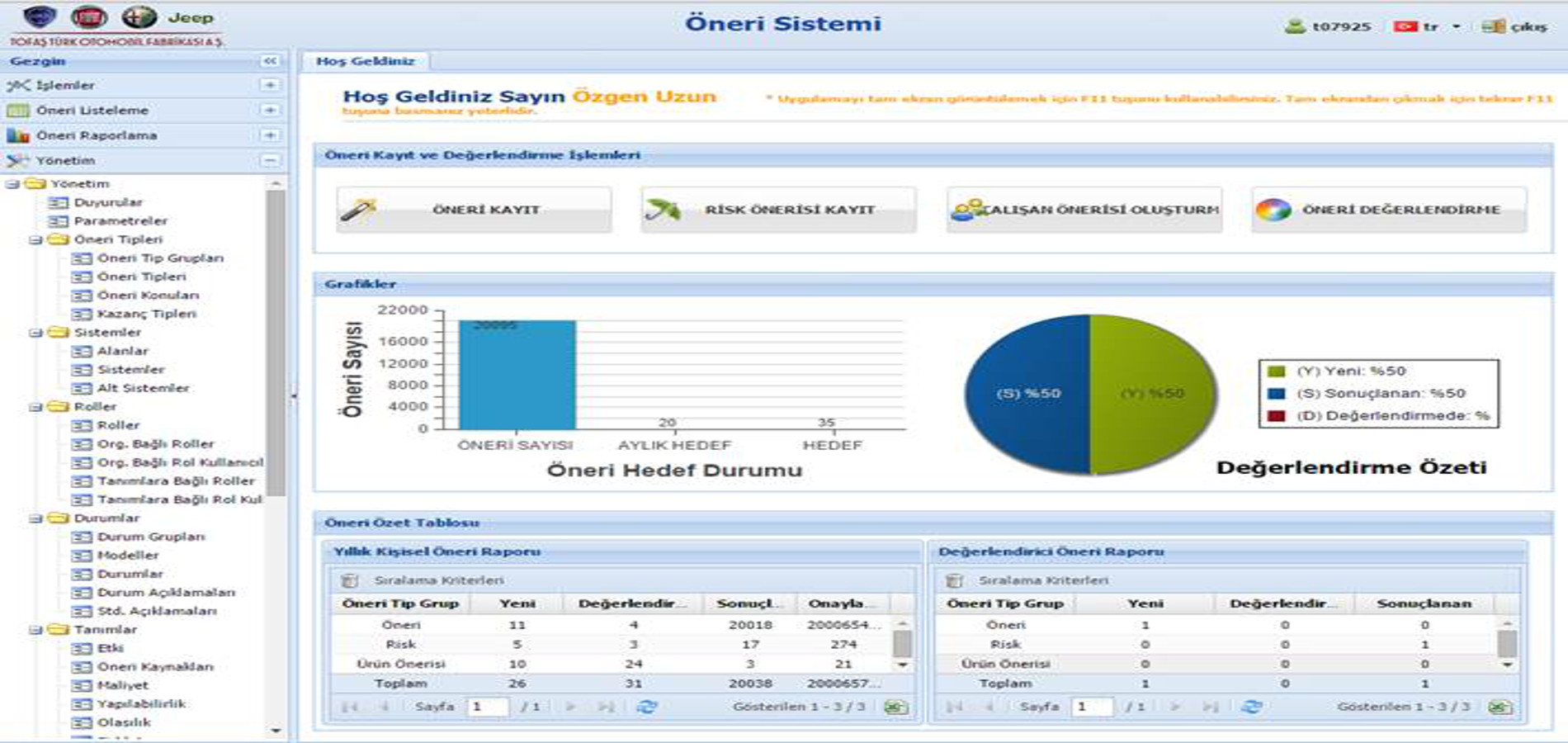
Task: Select the Hoş Geldiniz tab
Action: point(365,61)
